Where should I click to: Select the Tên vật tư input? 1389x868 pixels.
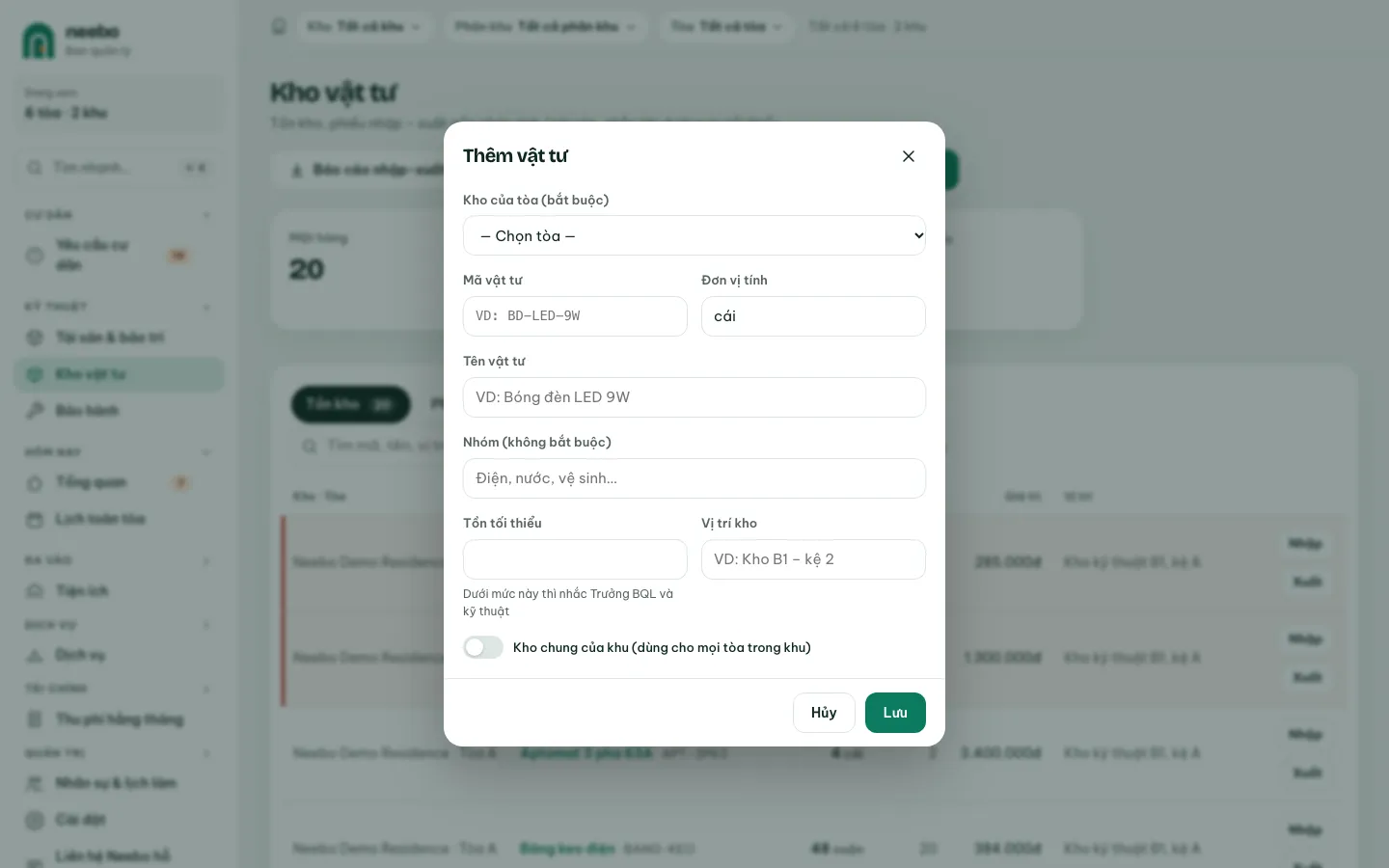[x=694, y=397]
